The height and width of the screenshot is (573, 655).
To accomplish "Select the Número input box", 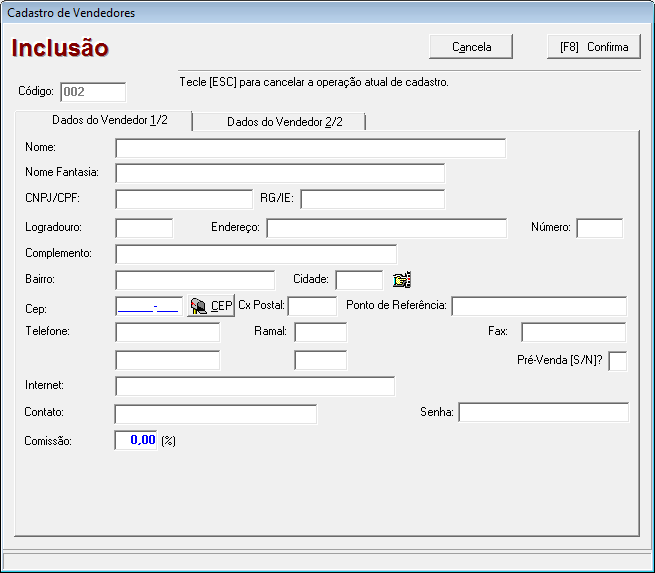I will click(x=599, y=228).
